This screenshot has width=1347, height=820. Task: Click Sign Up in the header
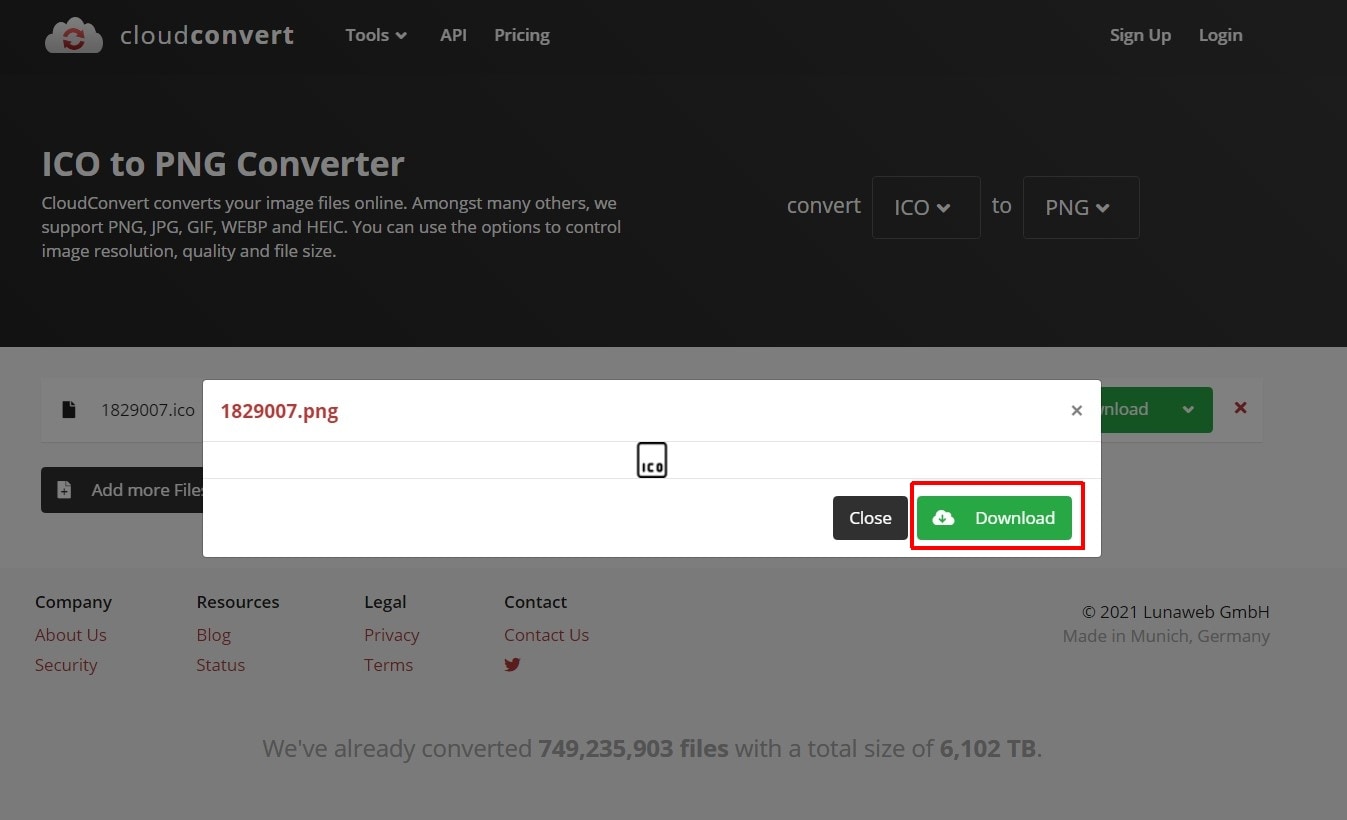pyautogui.click(x=1140, y=35)
